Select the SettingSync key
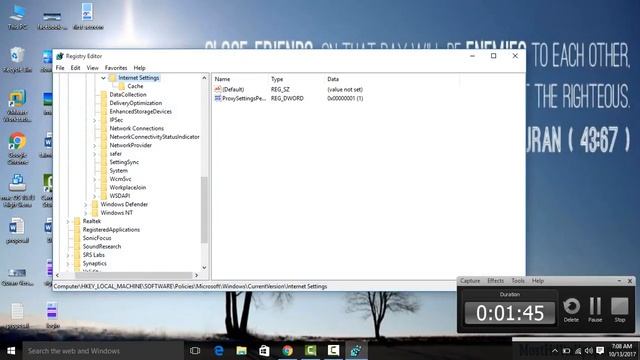Image resolution: width=640 pixels, height=360 pixels. [x=124, y=162]
